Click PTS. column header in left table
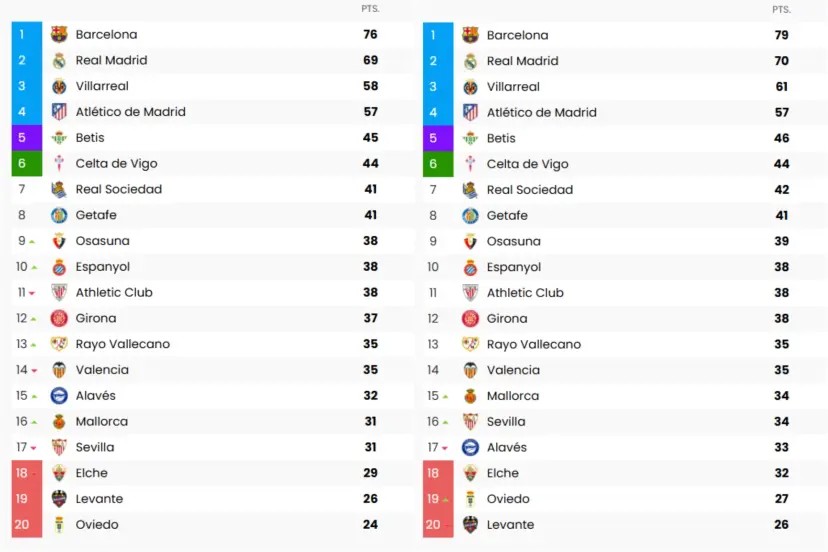 tap(370, 9)
